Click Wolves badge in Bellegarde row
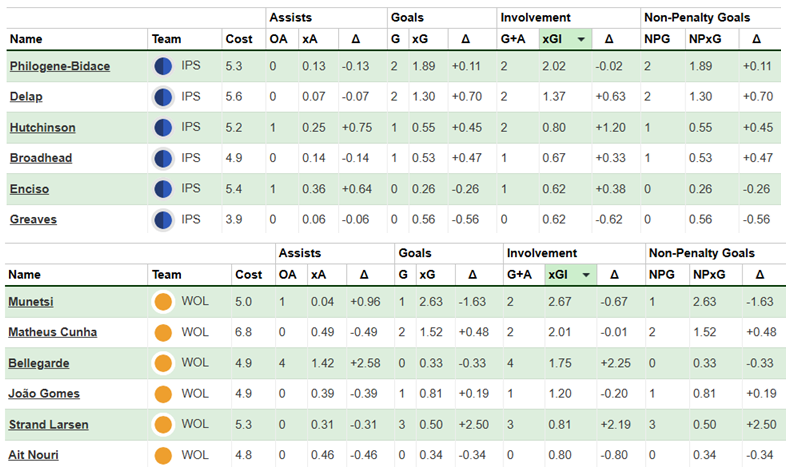Screen dimensions: 789x472 (163, 362)
